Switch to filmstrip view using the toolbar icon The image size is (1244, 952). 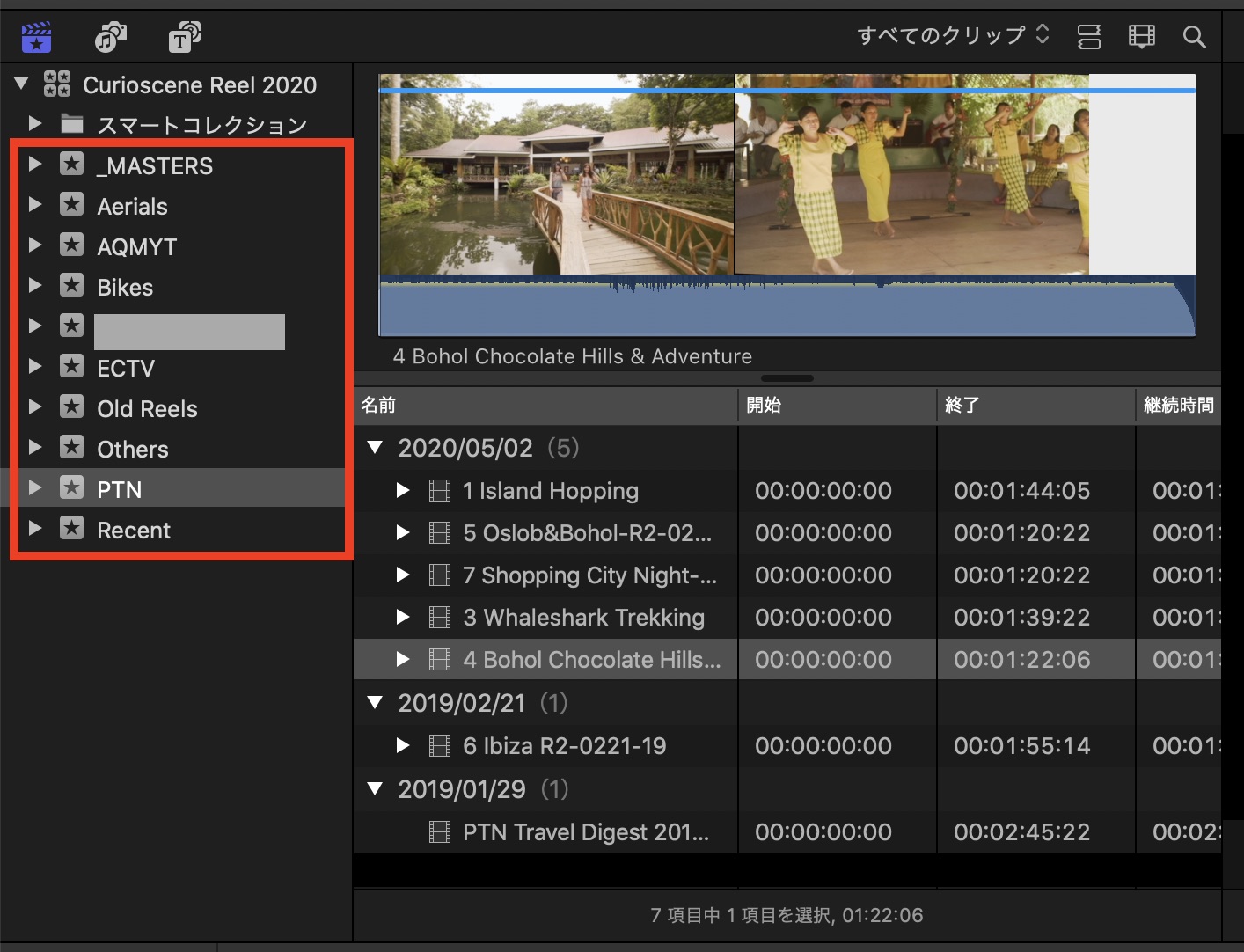(x=1141, y=36)
